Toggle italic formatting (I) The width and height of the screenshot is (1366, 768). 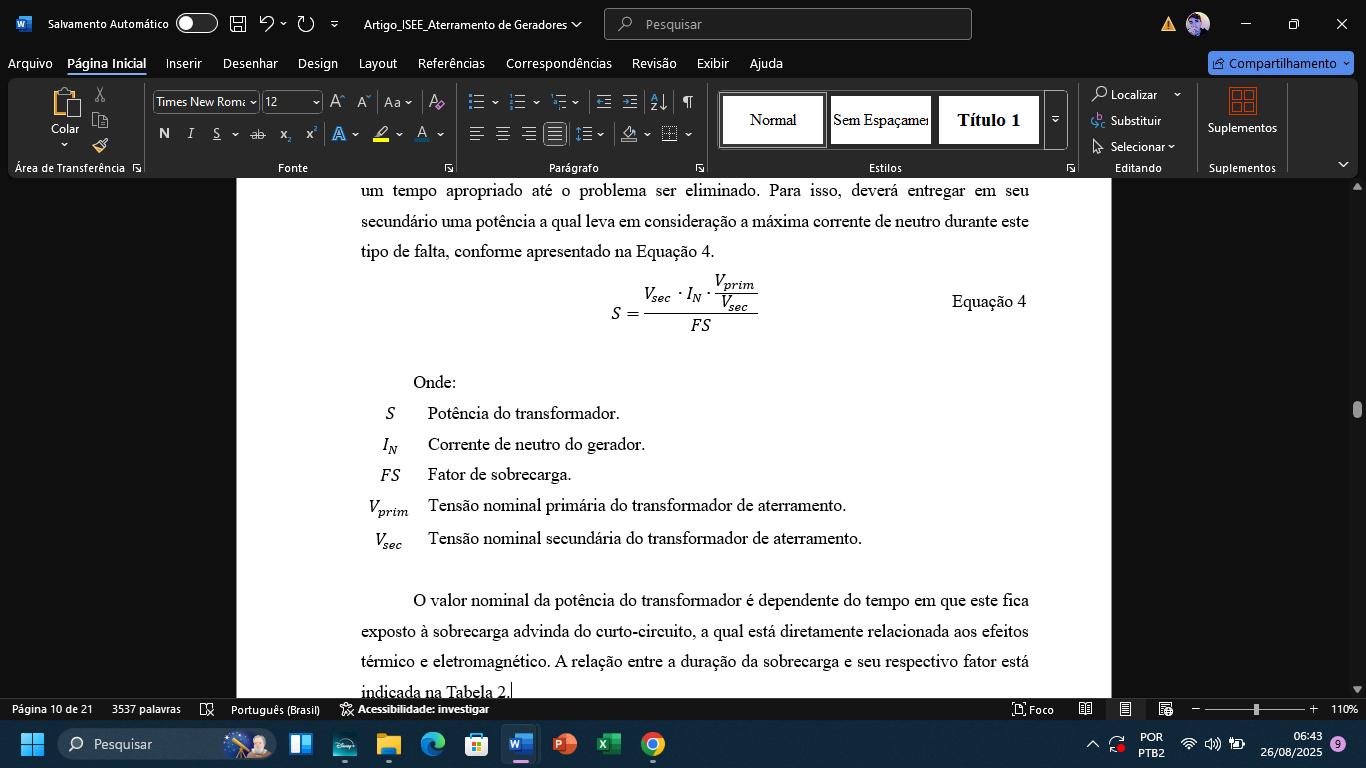tap(190, 134)
